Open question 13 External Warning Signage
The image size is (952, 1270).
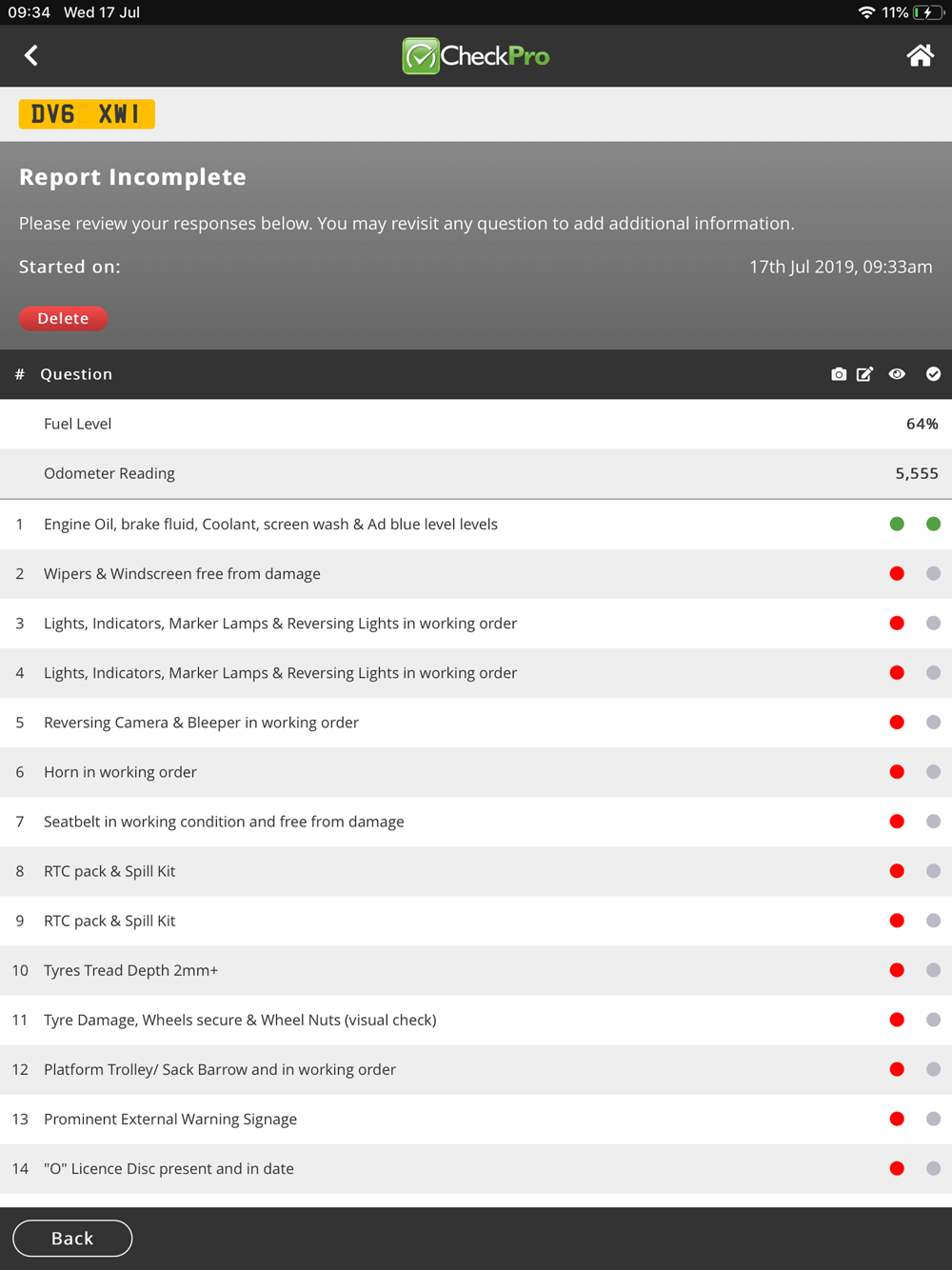[476, 1119]
